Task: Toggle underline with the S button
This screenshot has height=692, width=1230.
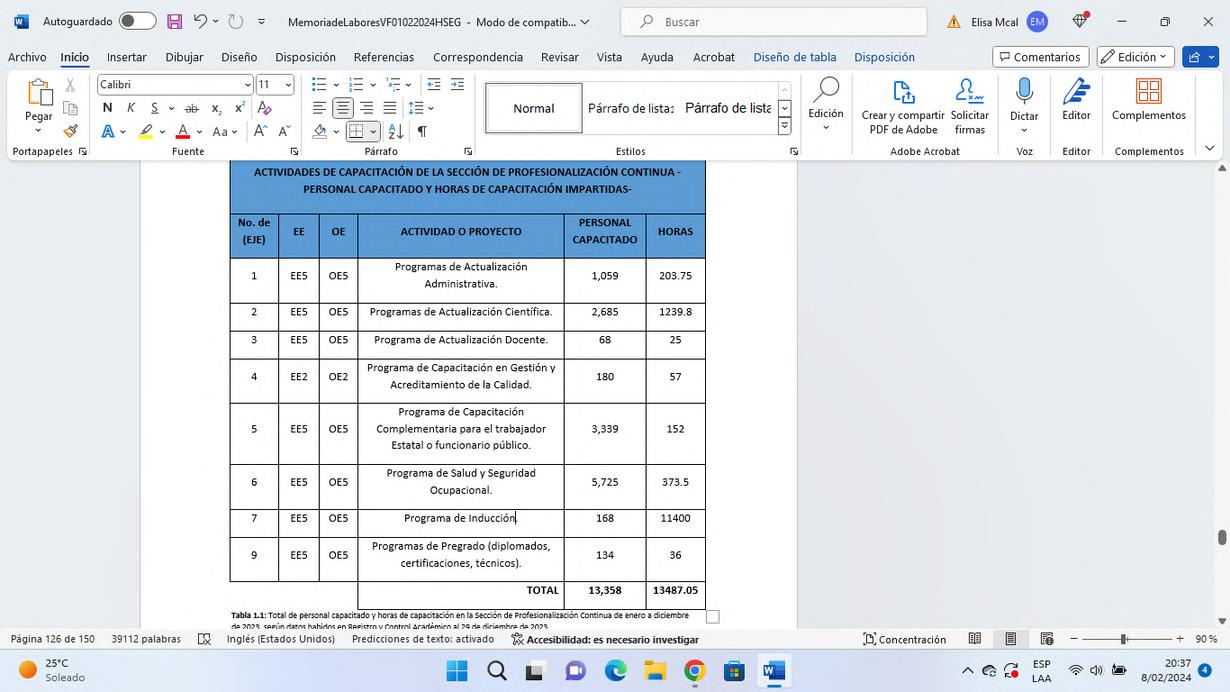Action: click(x=154, y=108)
